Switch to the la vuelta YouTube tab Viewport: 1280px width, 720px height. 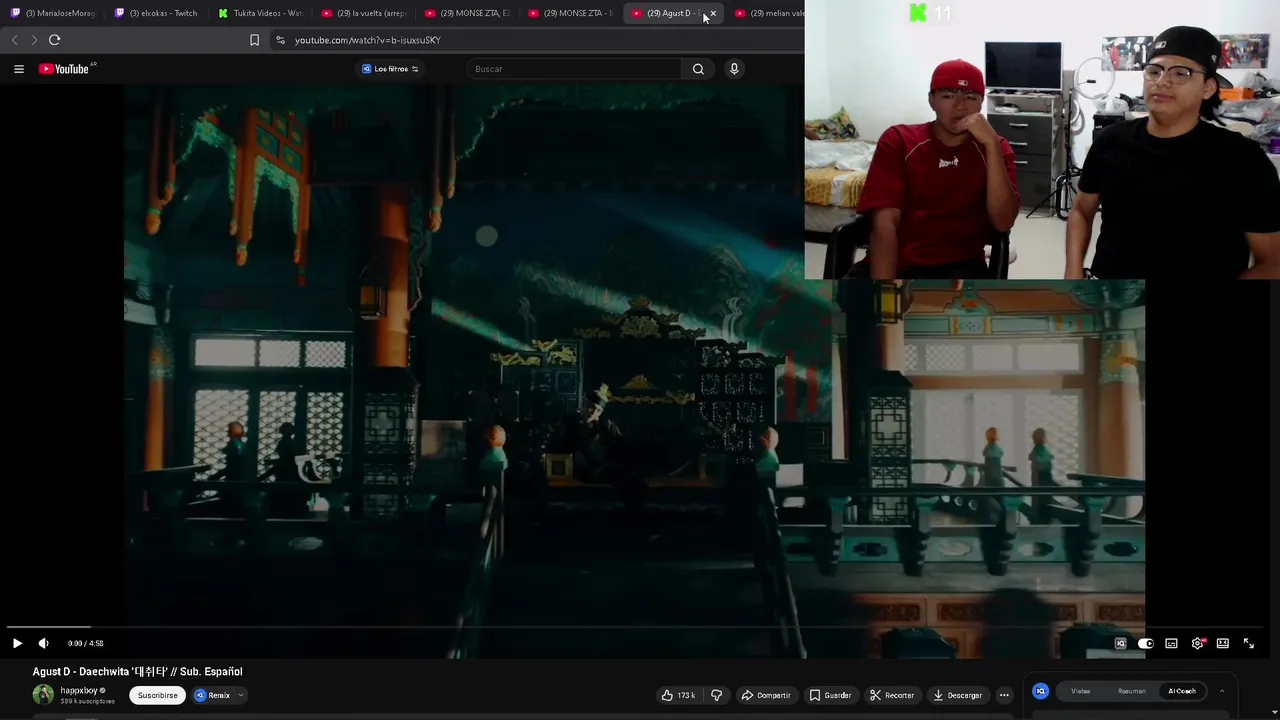364,13
